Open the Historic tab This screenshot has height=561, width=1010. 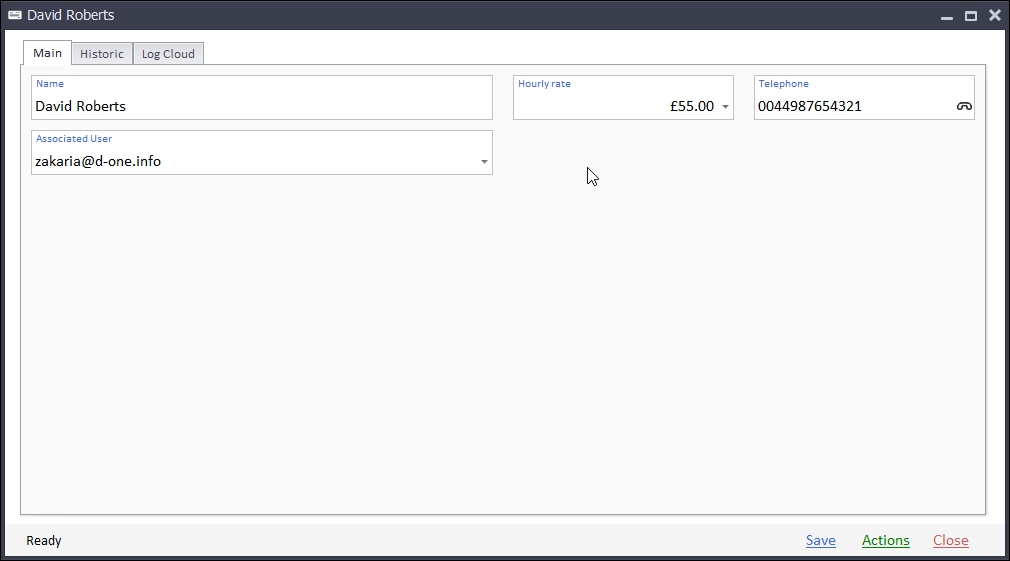(102, 54)
